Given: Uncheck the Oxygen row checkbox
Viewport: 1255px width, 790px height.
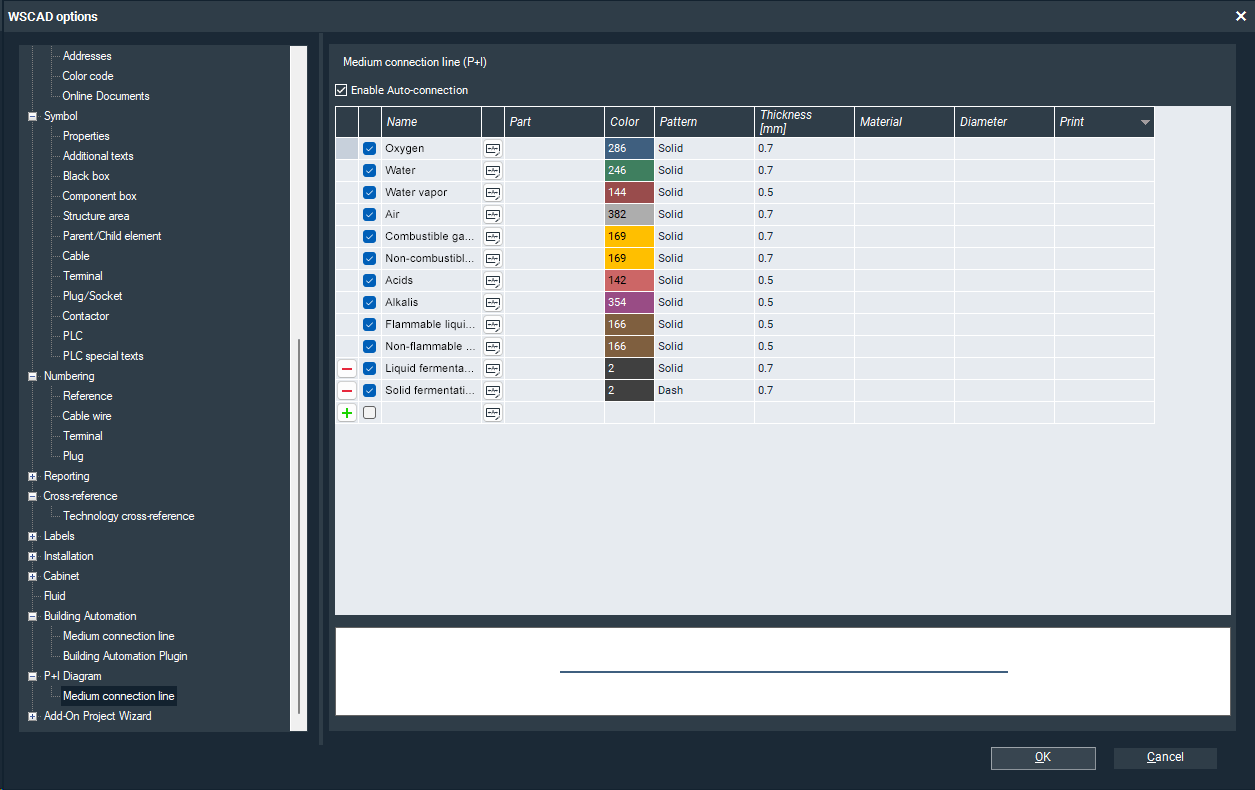Looking at the screenshot, I should click(370, 149).
